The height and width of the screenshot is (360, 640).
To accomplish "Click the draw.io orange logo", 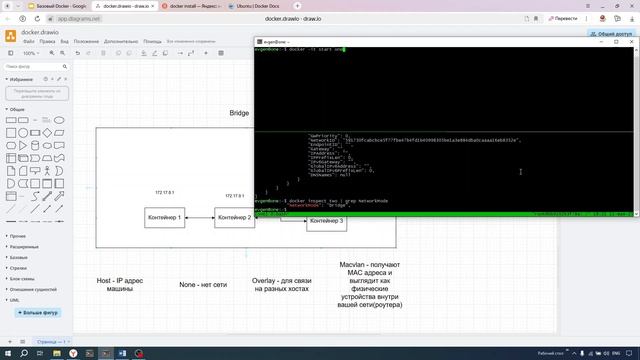I will [x=11, y=36].
